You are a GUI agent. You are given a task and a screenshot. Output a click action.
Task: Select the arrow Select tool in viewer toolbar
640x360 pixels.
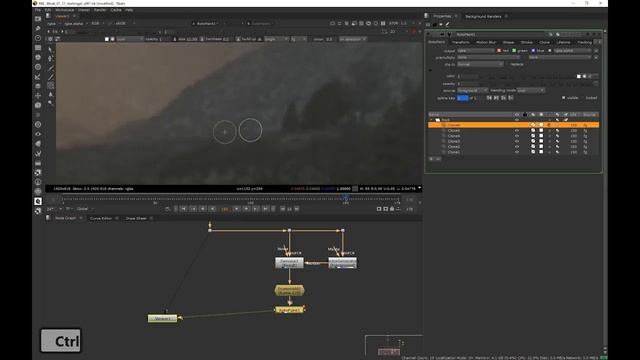click(x=51, y=50)
